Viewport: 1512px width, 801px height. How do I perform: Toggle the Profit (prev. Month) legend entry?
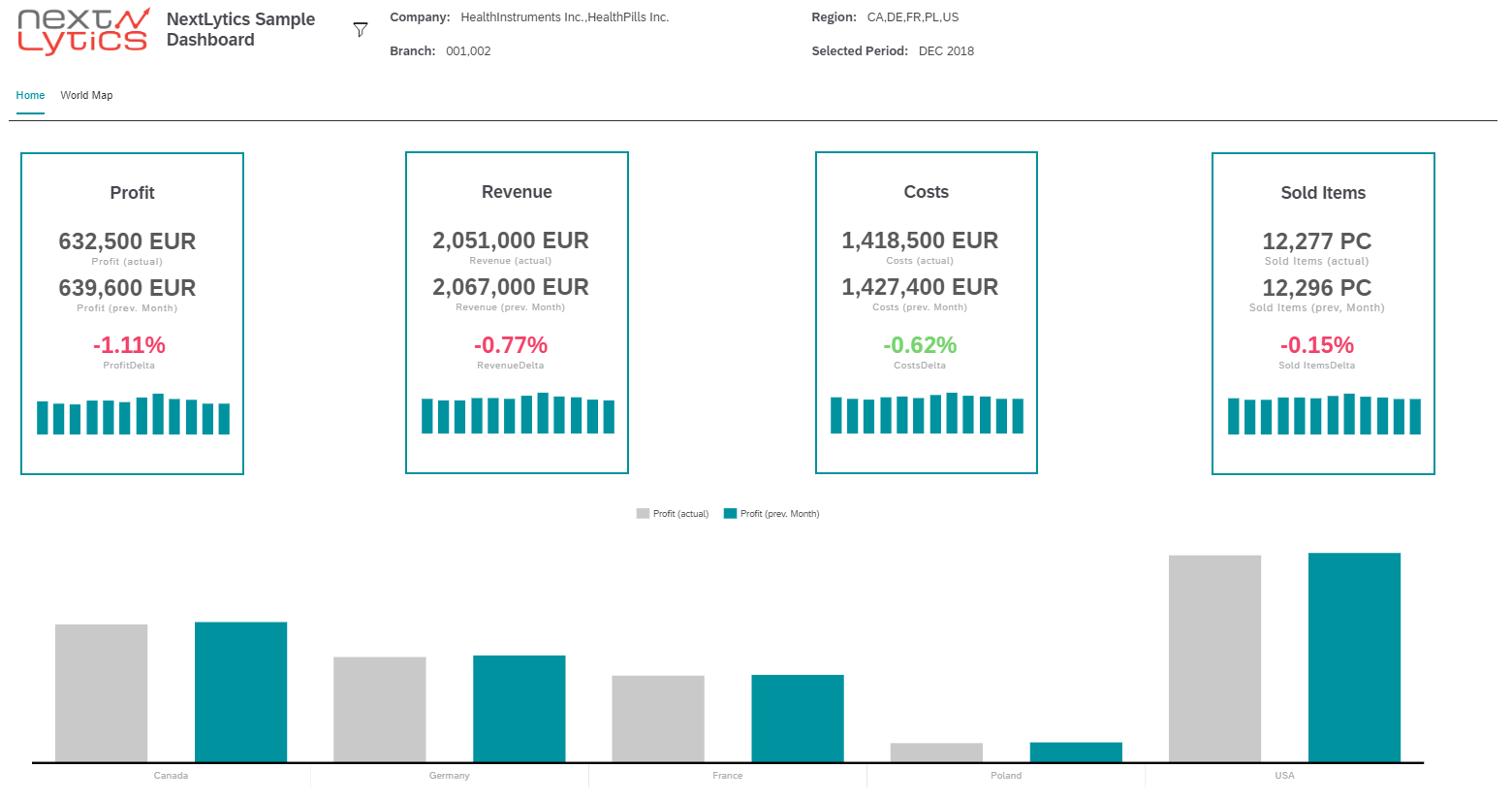771,513
